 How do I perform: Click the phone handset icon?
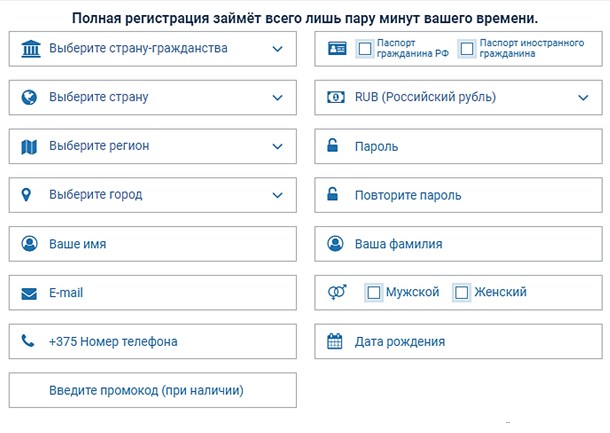(28, 341)
